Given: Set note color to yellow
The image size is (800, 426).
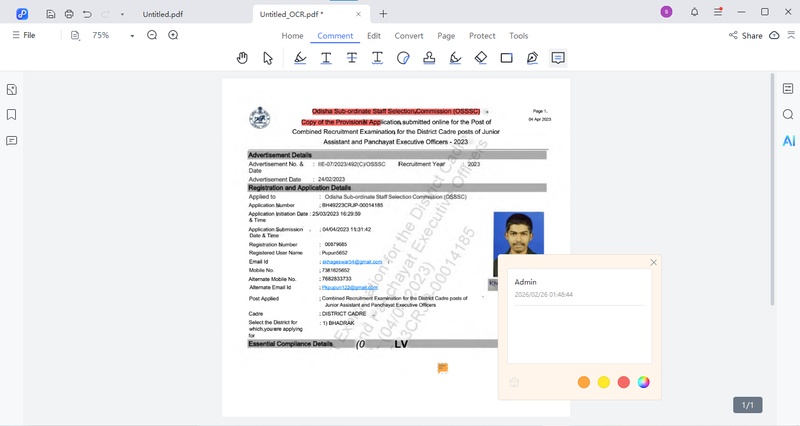Looking at the screenshot, I should 604,382.
